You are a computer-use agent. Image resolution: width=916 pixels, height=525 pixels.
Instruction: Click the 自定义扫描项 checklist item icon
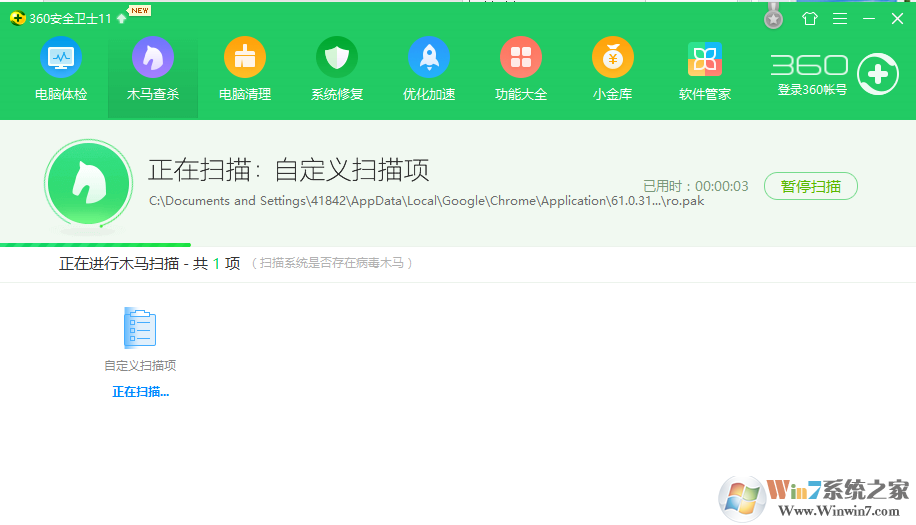click(140, 328)
